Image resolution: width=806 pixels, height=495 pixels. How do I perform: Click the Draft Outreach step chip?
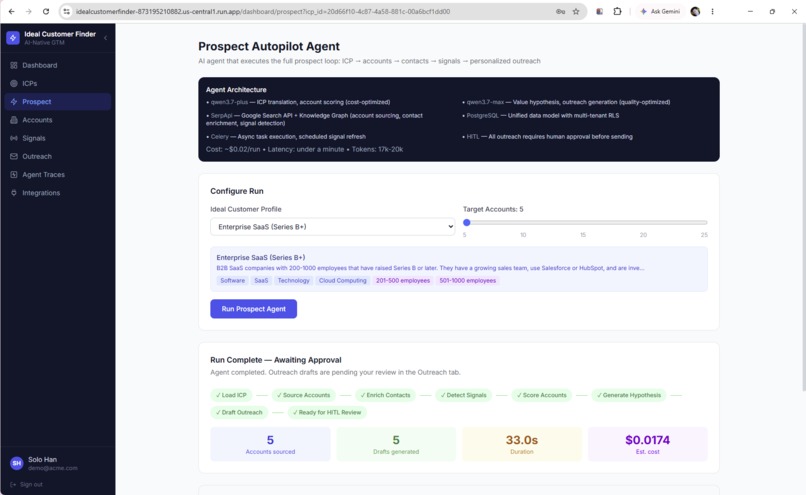click(x=239, y=412)
